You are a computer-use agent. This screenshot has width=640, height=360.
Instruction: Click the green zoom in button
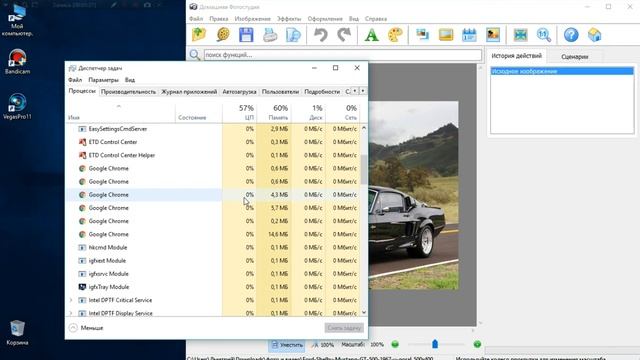tap(477, 344)
